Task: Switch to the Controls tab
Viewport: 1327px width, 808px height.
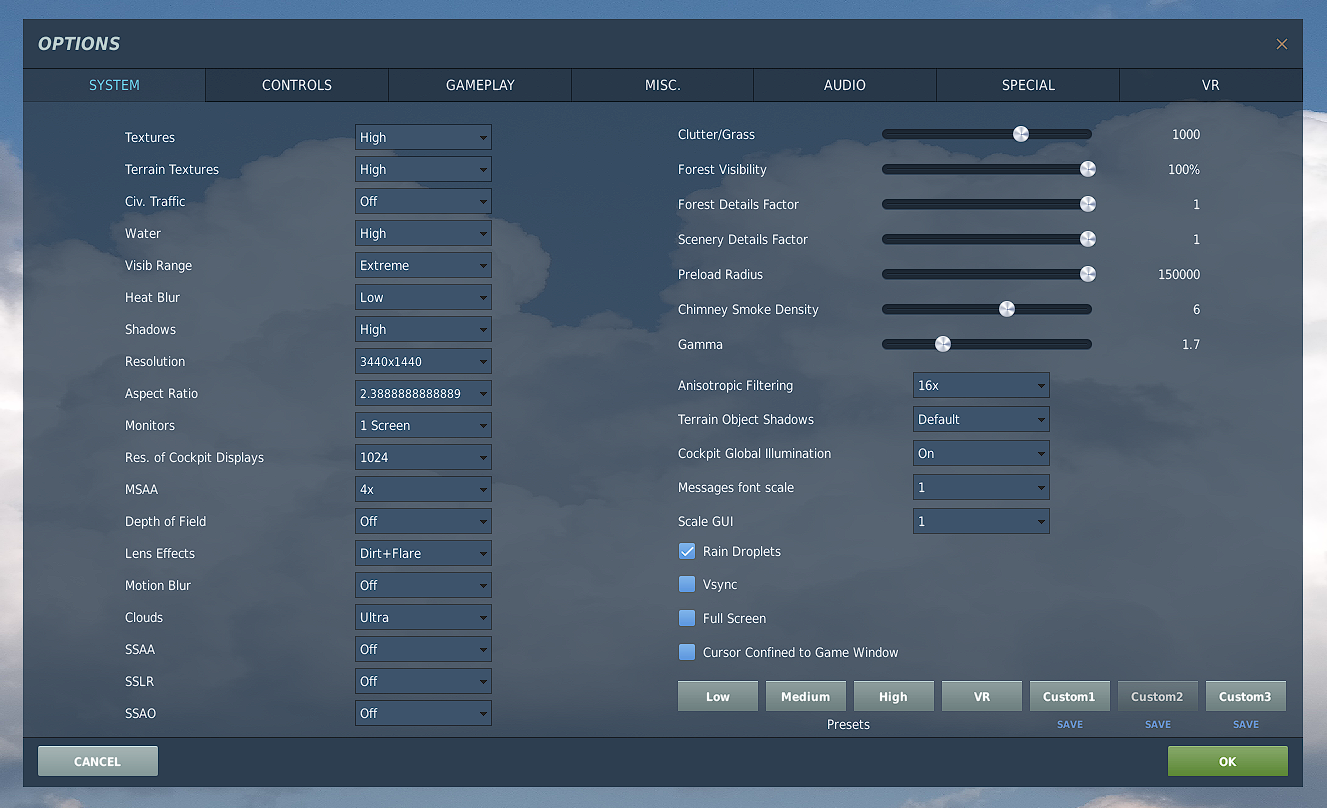Action: click(297, 85)
